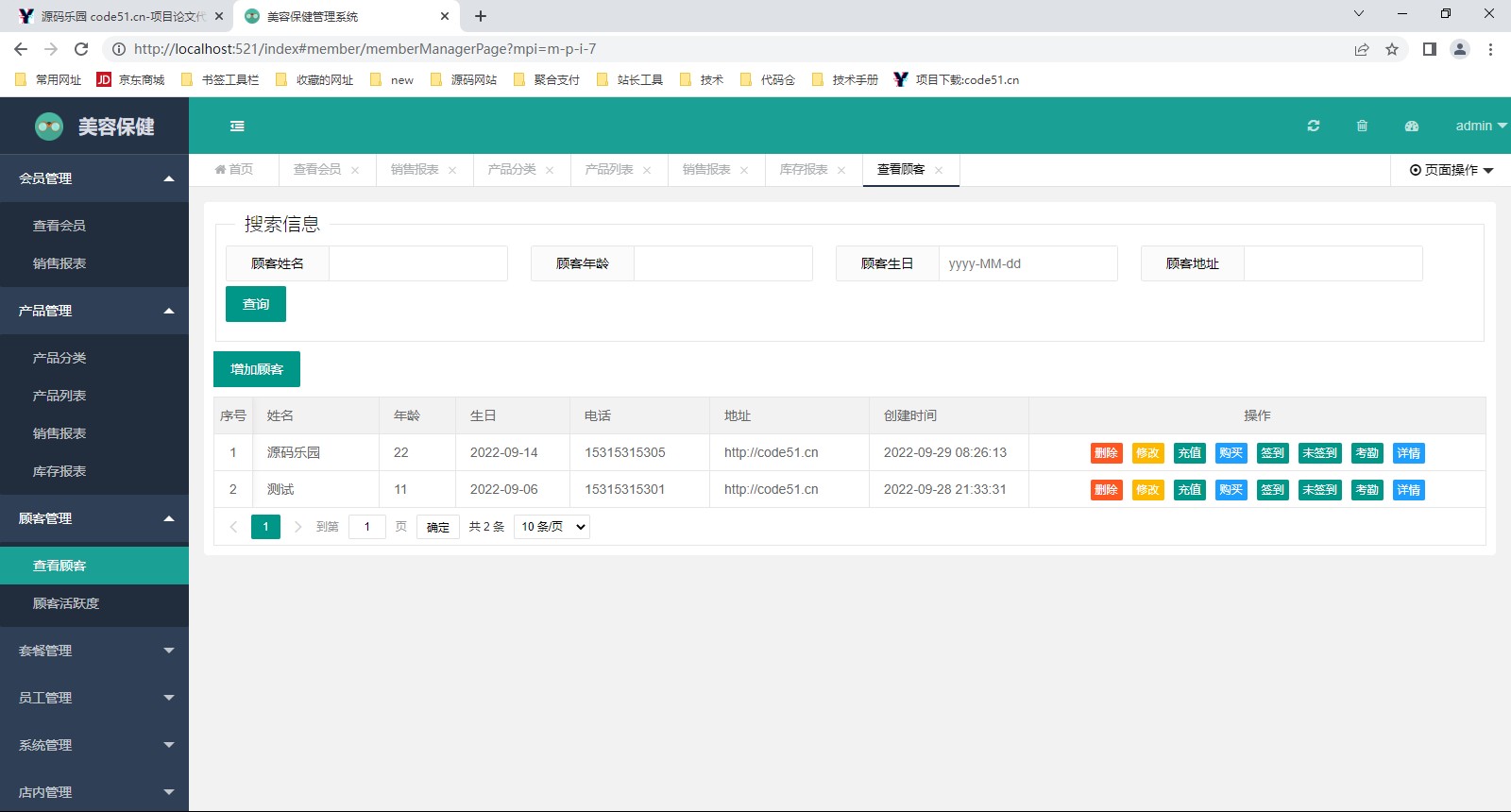The height and width of the screenshot is (812, 1511).
Task: Click 签到 for 源码乐园
Action: 1272,453
